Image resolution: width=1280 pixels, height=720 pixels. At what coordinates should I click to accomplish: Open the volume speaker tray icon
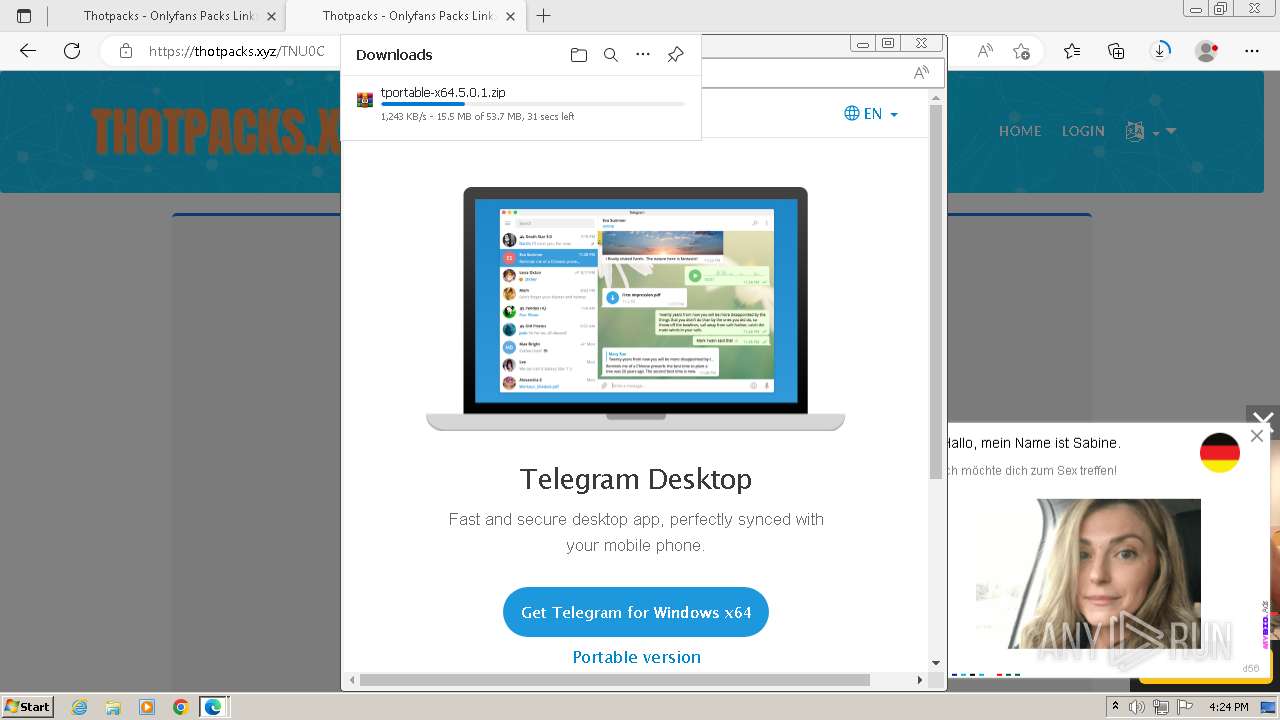[1137, 707]
